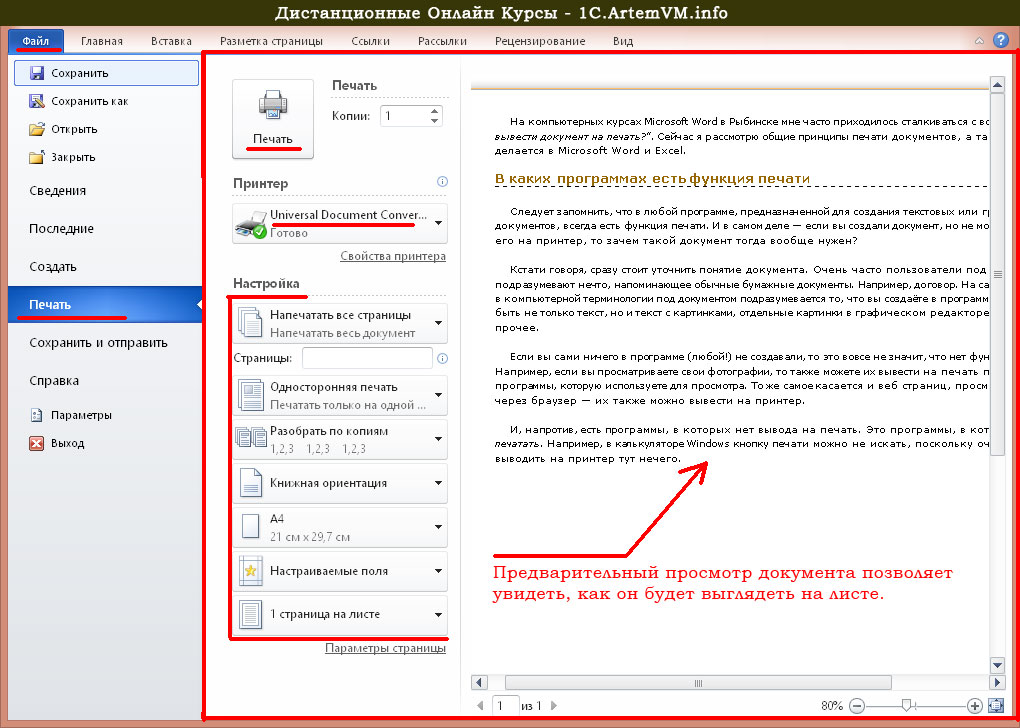Viewport: 1020px width, 728px height.
Task: Click the horizontal preview scrollbar thumb
Action: tap(698, 683)
